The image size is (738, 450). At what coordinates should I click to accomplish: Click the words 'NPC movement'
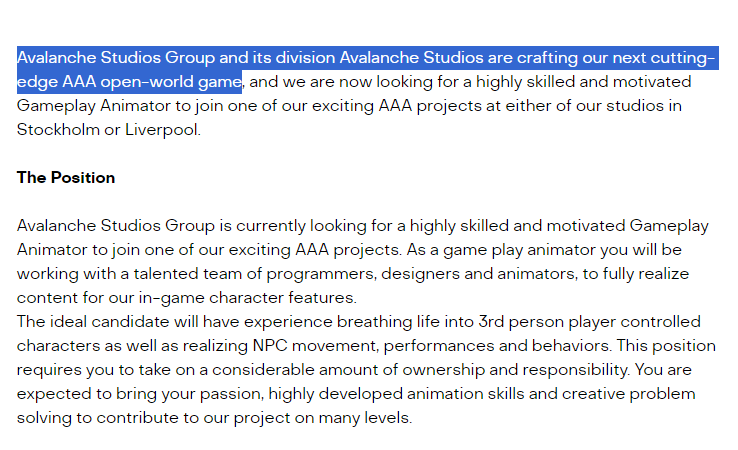pyautogui.click(x=315, y=346)
